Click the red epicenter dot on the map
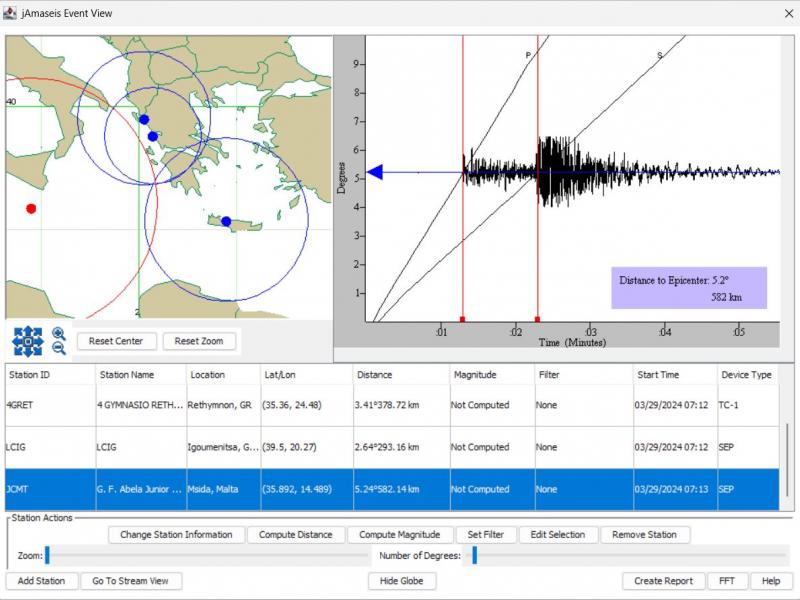 [x=31, y=208]
